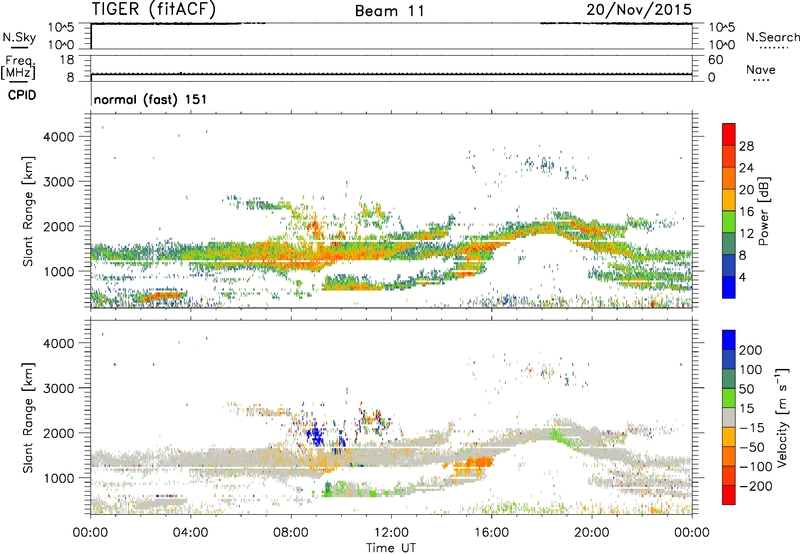The image size is (800, 554).
Task: Click the Power [dB] color bar title
Action: click(763, 211)
